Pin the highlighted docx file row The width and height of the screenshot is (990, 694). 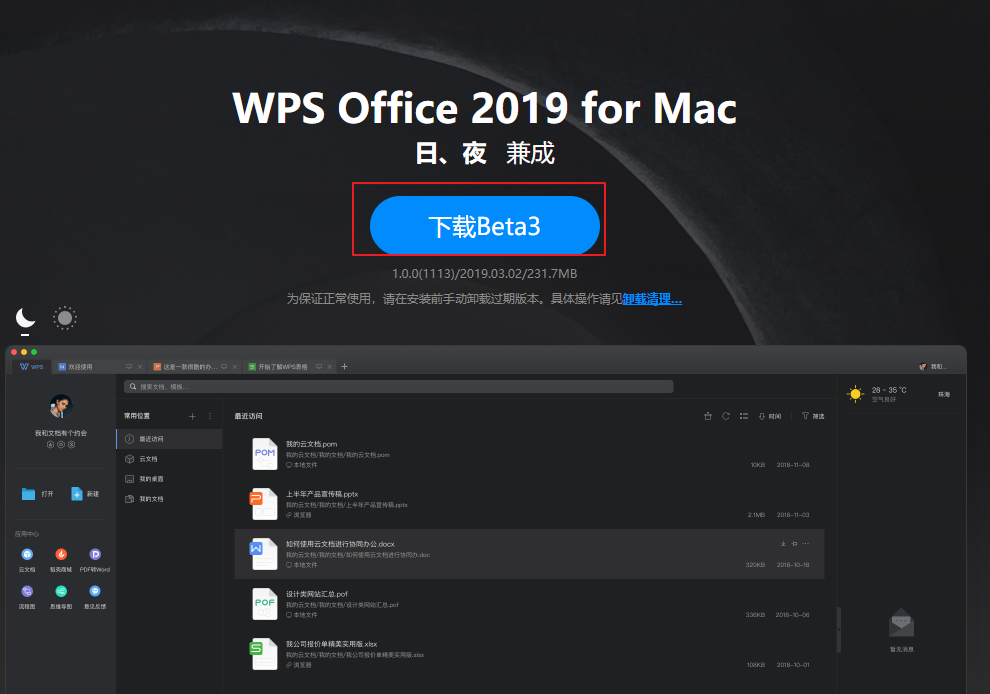pyautogui.click(x=794, y=544)
